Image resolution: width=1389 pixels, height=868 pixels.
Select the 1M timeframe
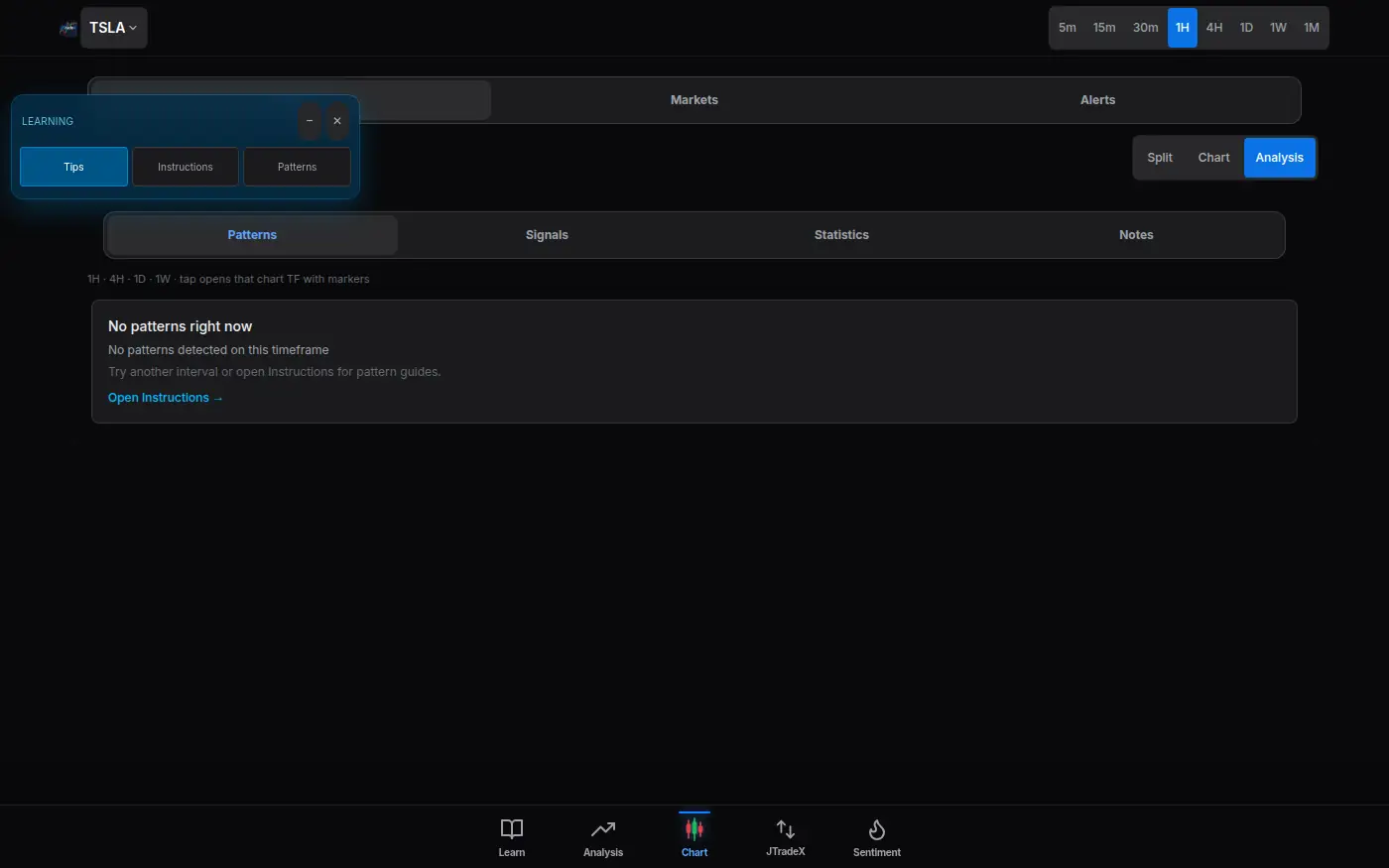click(x=1312, y=28)
